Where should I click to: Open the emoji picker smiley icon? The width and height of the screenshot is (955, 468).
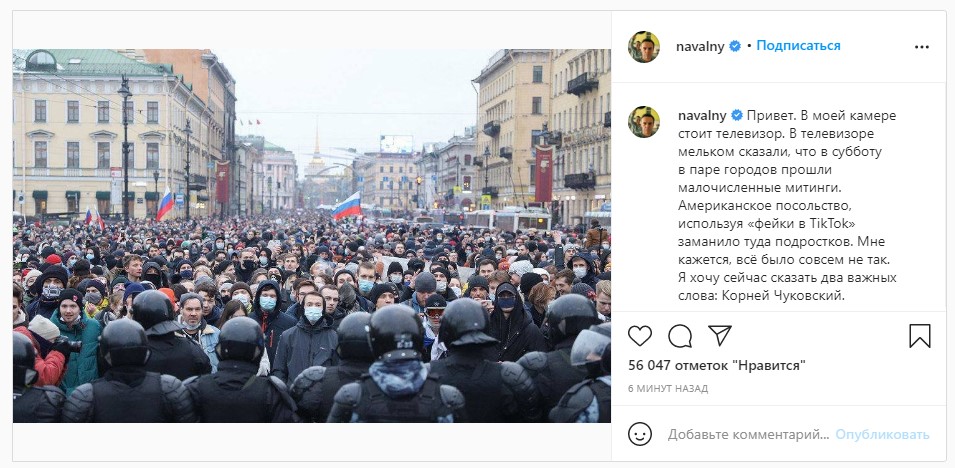[640, 434]
